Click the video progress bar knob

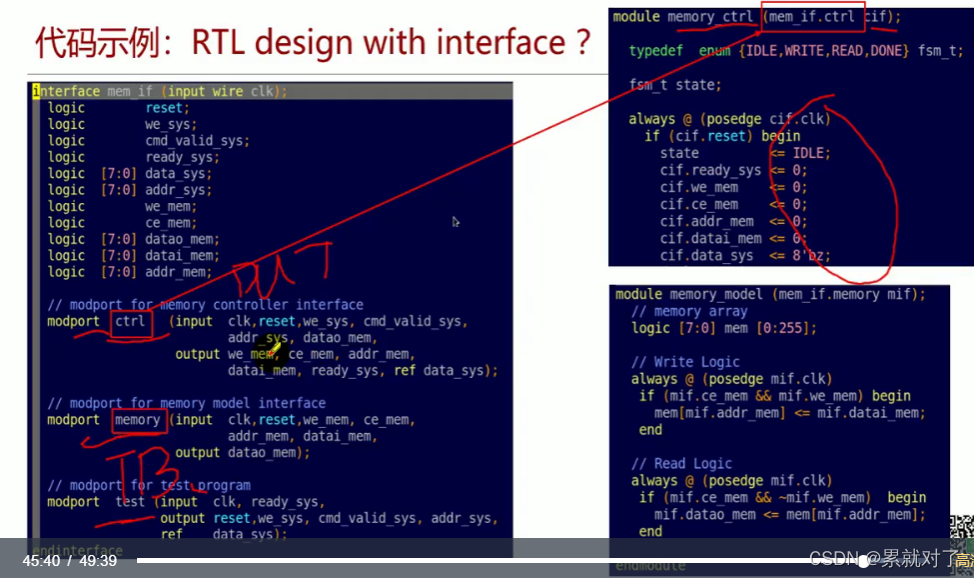click(x=863, y=561)
